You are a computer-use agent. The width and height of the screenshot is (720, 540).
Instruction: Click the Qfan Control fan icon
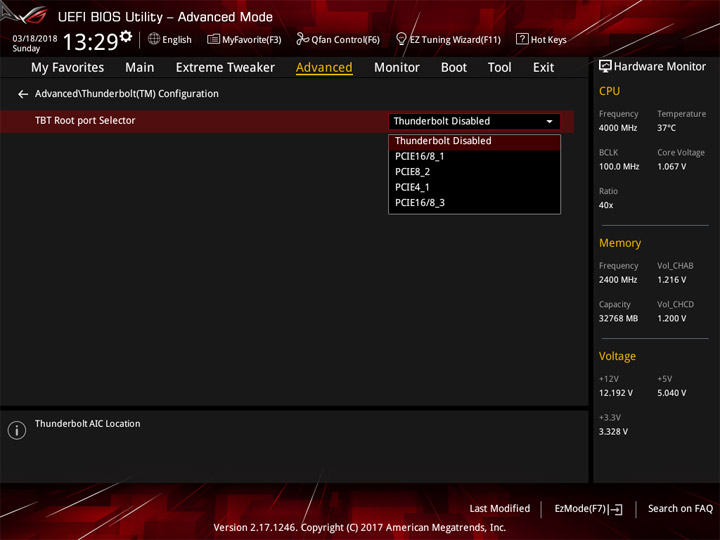(302, 39)
